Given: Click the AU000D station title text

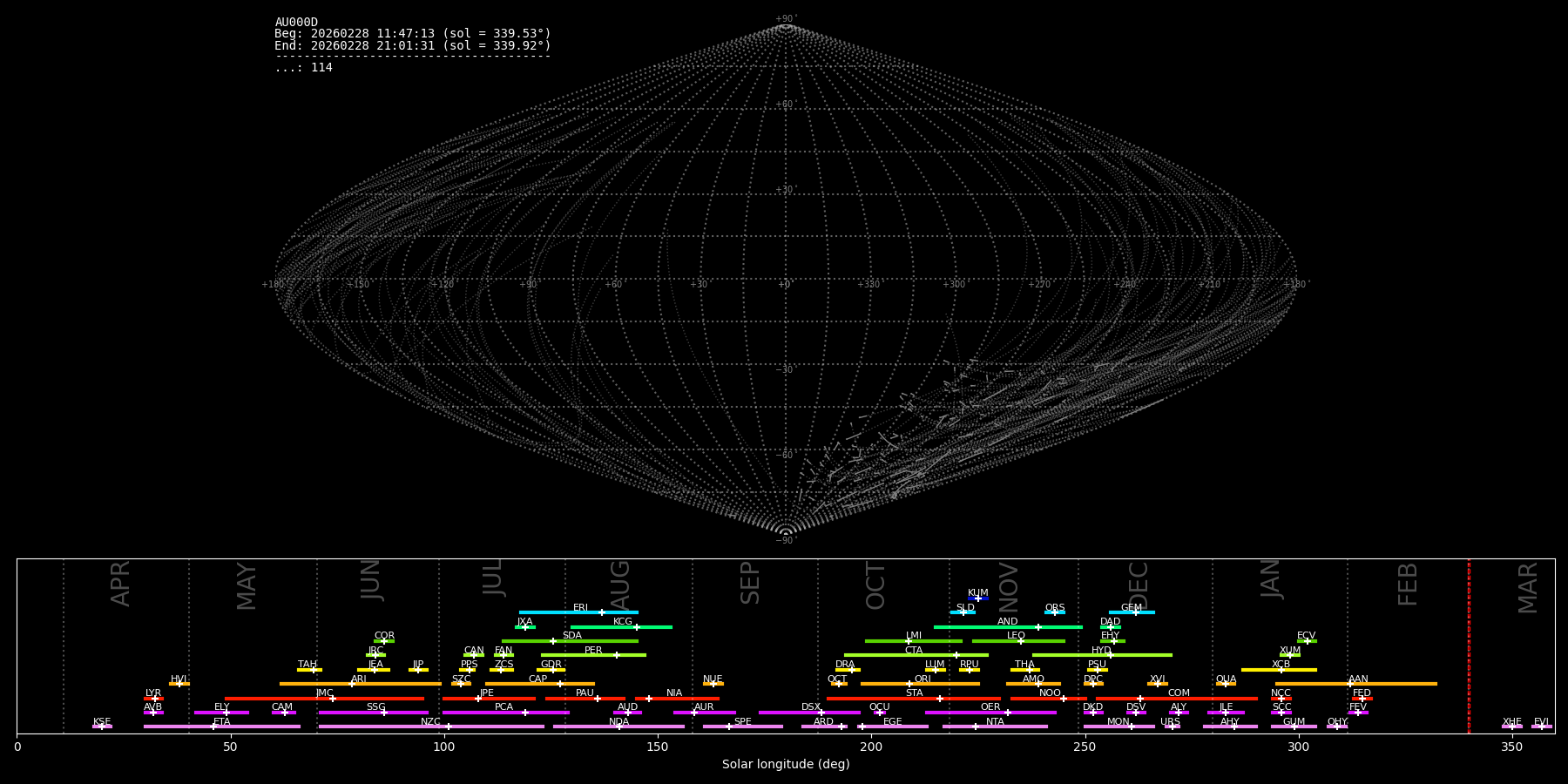Looking at the screenshot, I should pyautogui.click(x=296, y=23).
